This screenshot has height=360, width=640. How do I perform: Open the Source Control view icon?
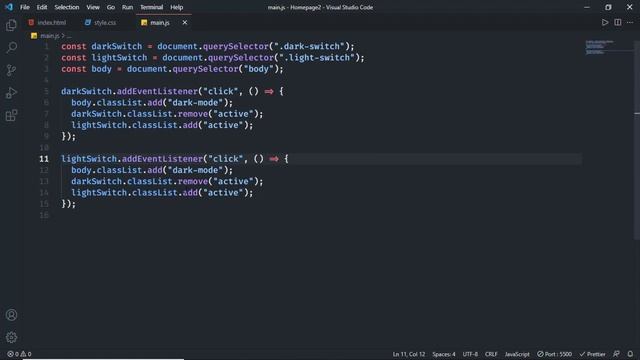click(x=11, y=70)
